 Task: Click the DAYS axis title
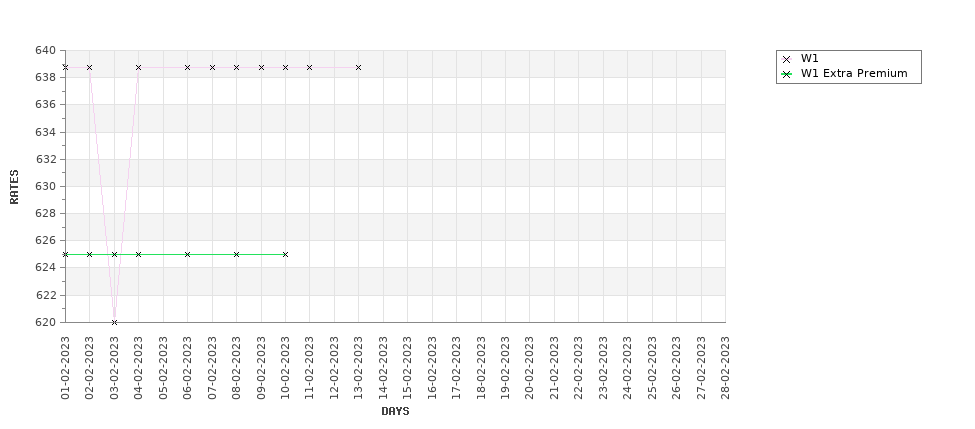point(395,411)
